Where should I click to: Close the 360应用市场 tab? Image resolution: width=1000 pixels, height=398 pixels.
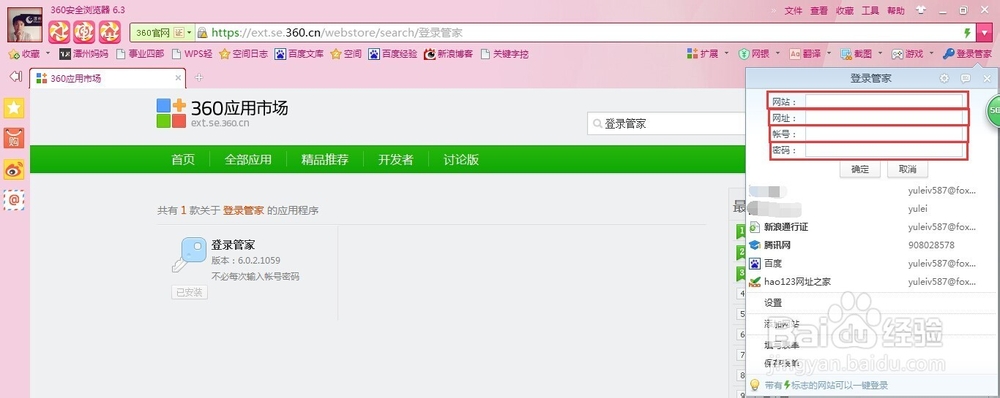(x=179, y=78)
